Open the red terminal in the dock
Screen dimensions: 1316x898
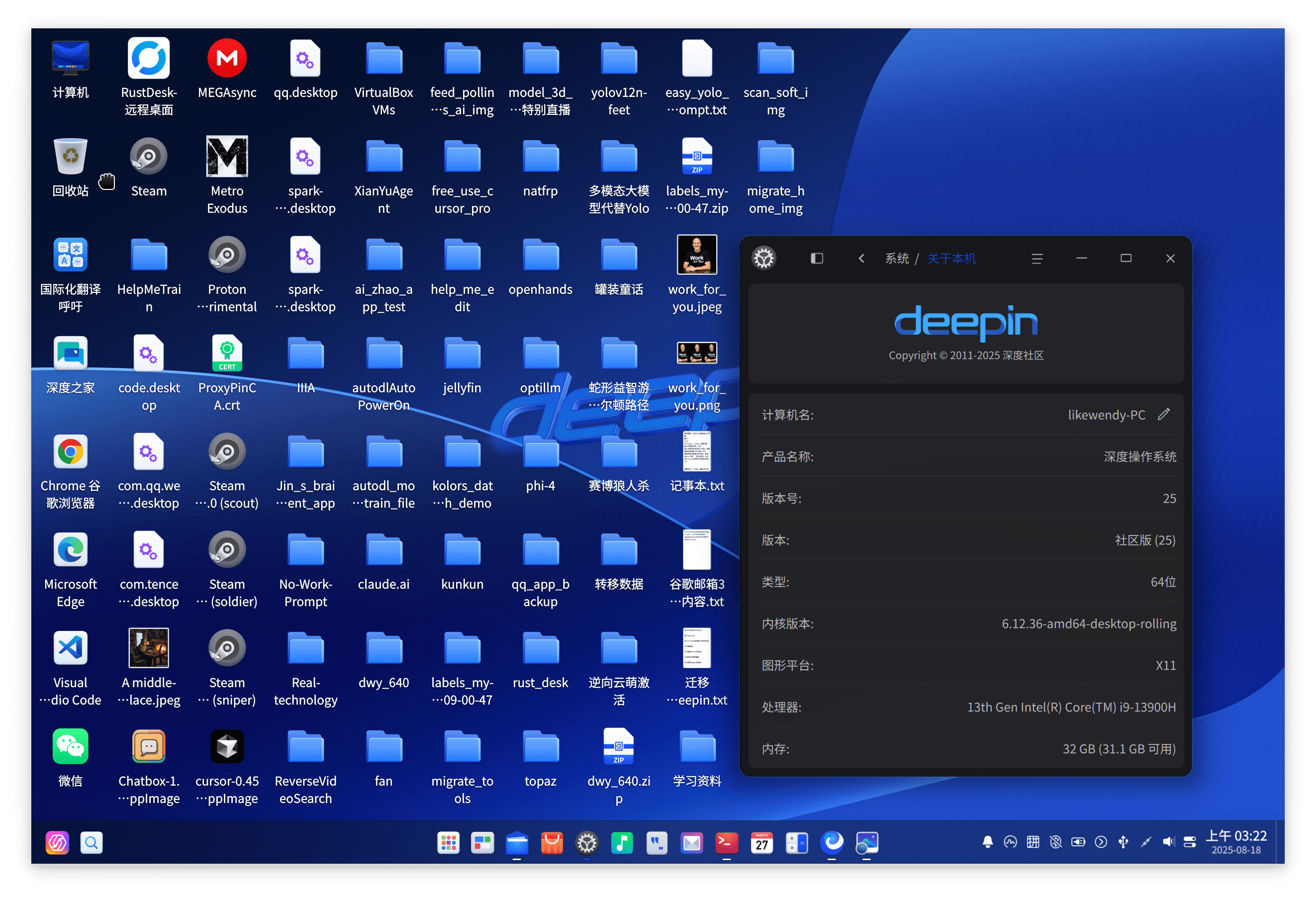point(727,842)
